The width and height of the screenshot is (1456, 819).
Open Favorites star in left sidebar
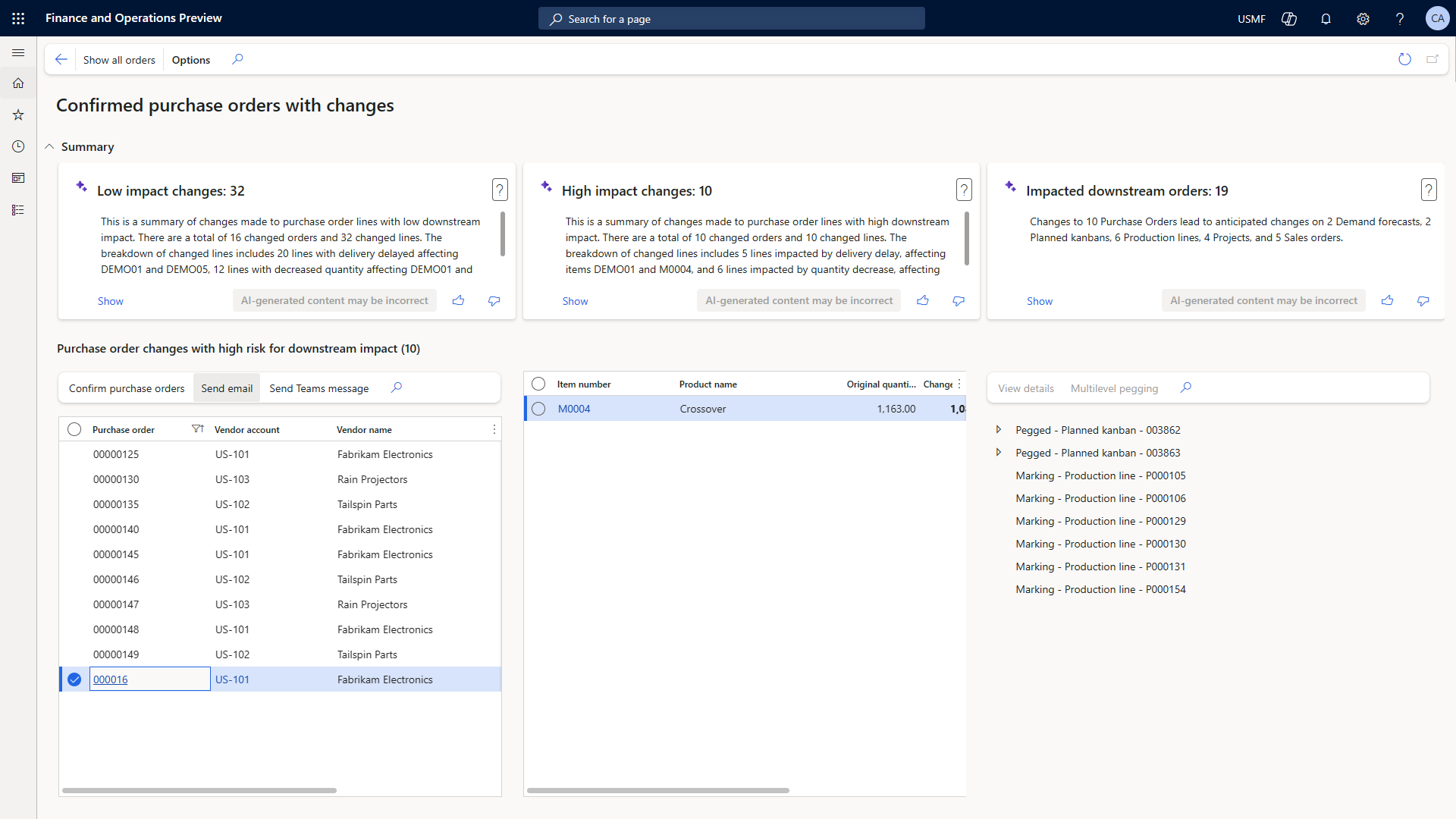[x=18, y=115]
